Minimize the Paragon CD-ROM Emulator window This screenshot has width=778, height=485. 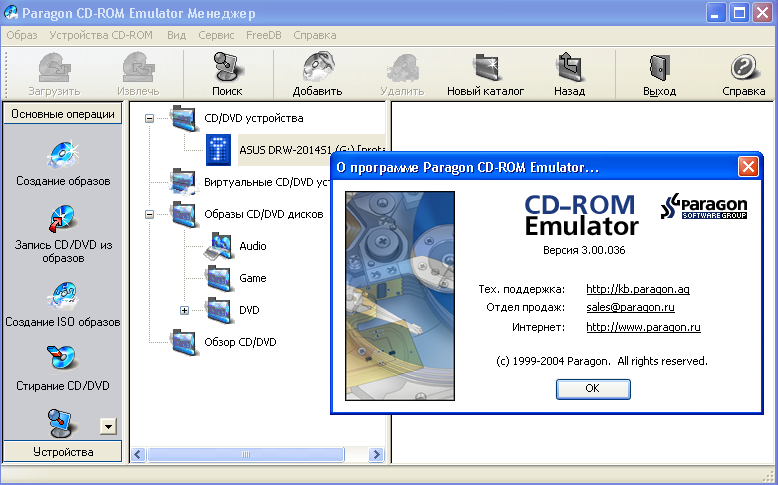coord(714,13)
